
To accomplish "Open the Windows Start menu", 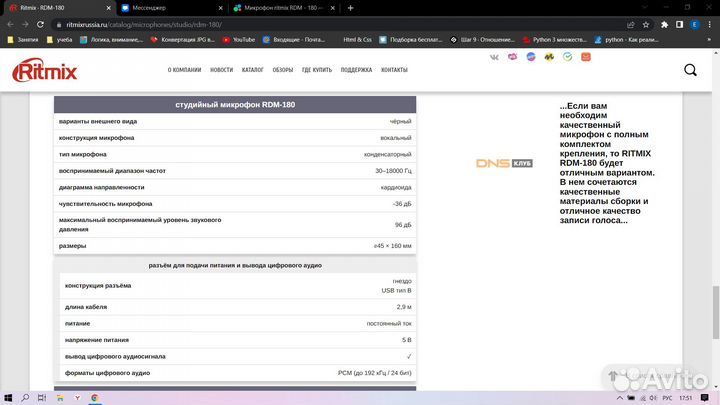I will [9, 397].
